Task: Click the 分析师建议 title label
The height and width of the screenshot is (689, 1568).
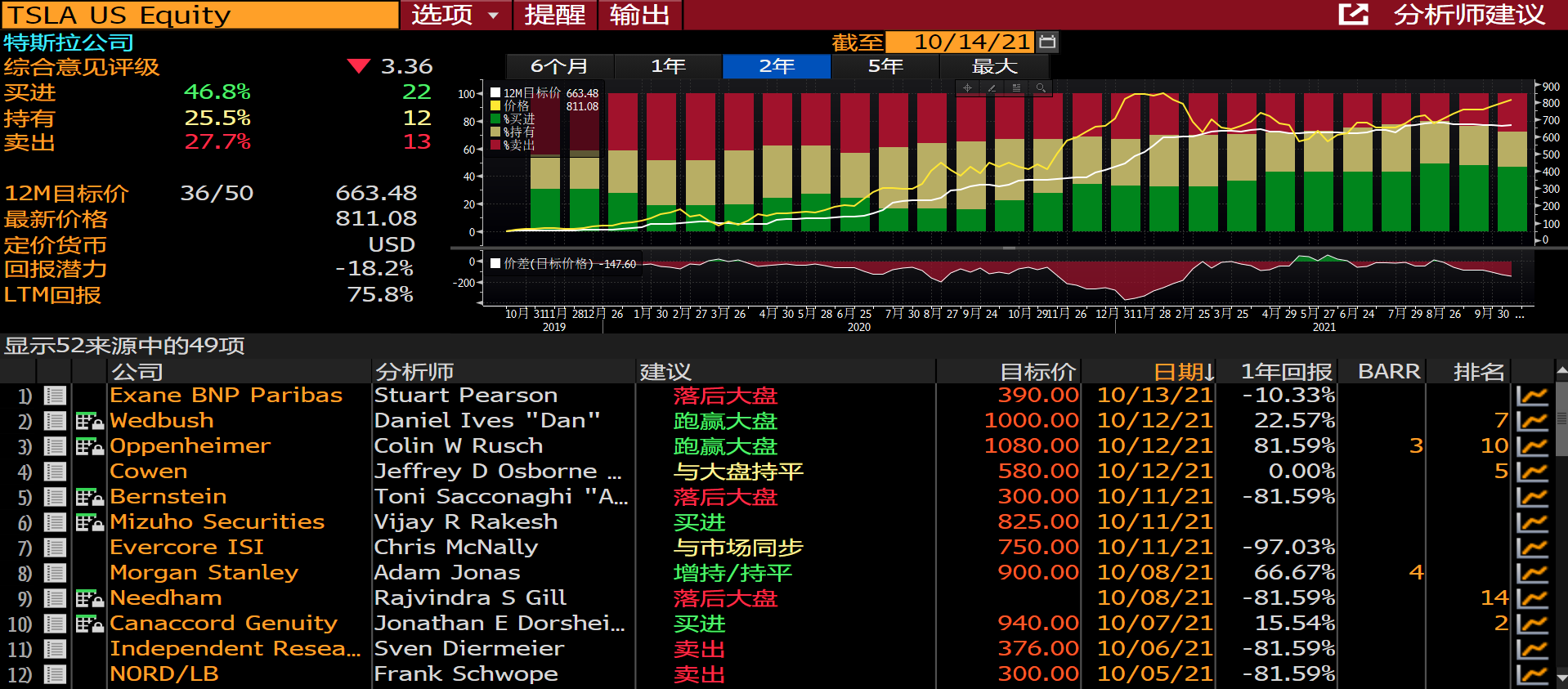Action: pos(1469,15)
